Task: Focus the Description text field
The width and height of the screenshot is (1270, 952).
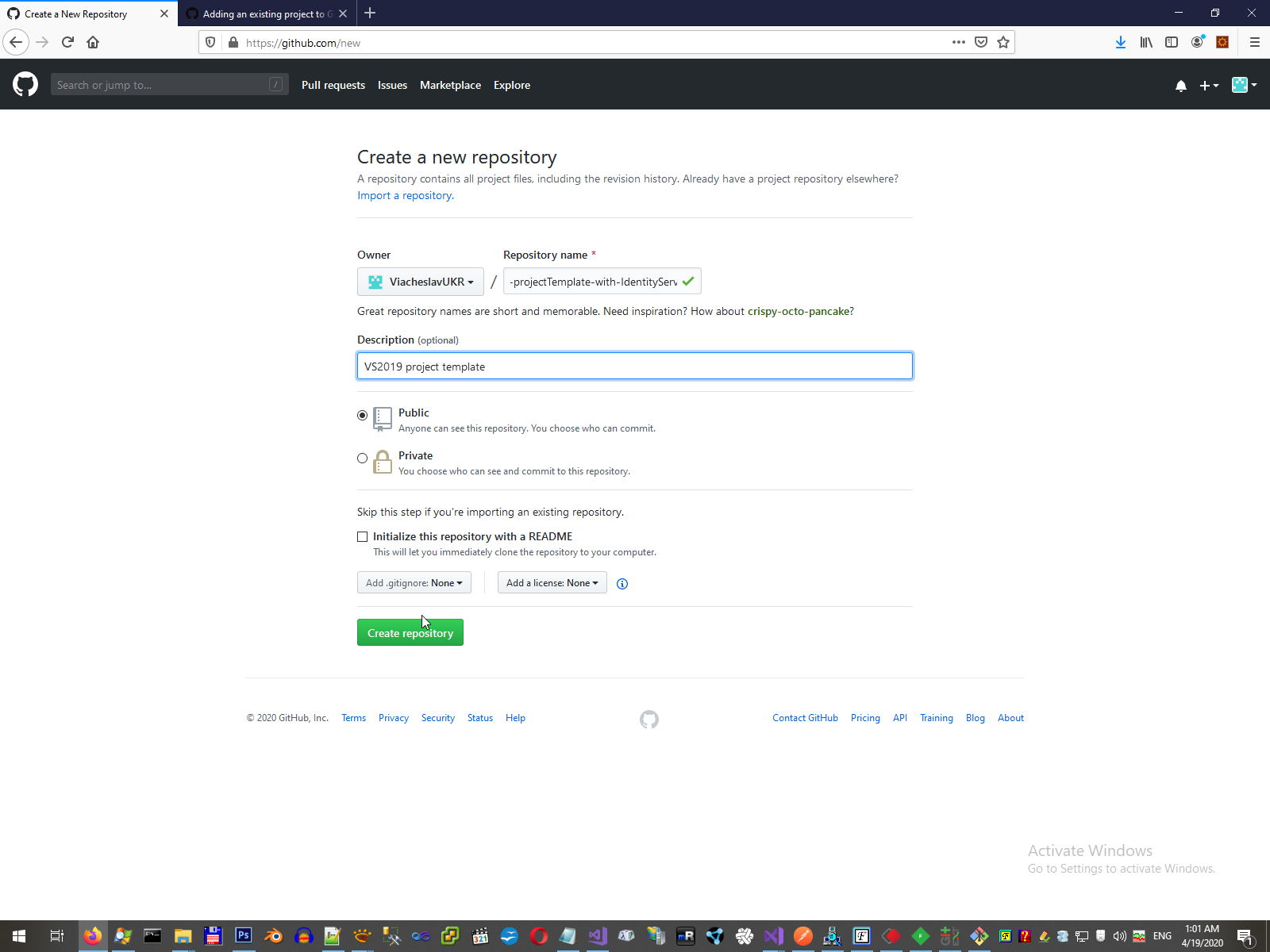Action: point(635,366)
